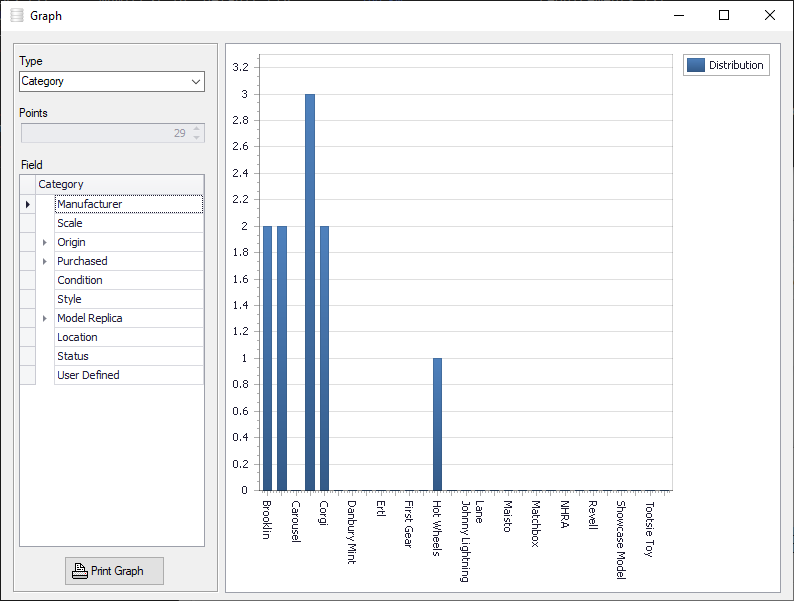Click the Points value field showing 29
Screen dimensions: 794x601
coord(106,133)
